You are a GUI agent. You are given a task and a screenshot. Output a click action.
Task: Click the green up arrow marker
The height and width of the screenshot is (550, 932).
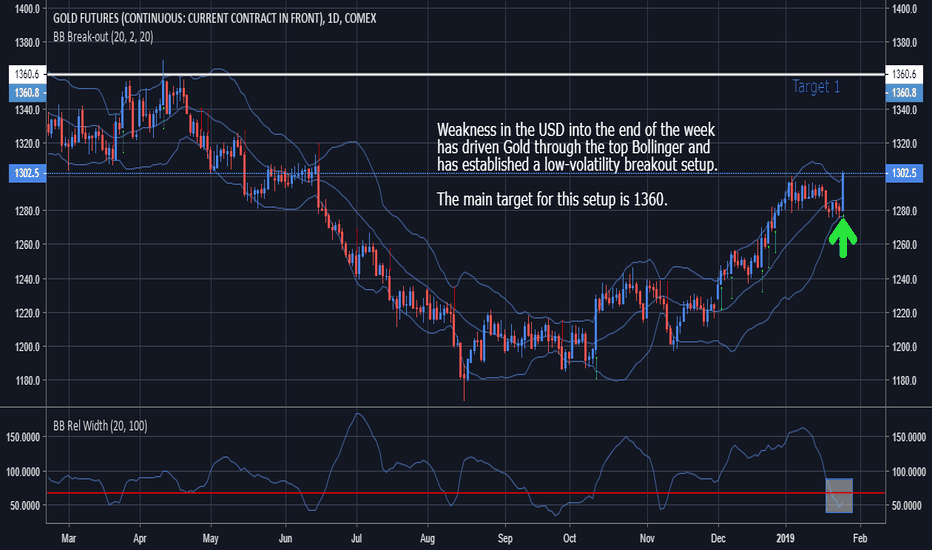coord(842,238)
